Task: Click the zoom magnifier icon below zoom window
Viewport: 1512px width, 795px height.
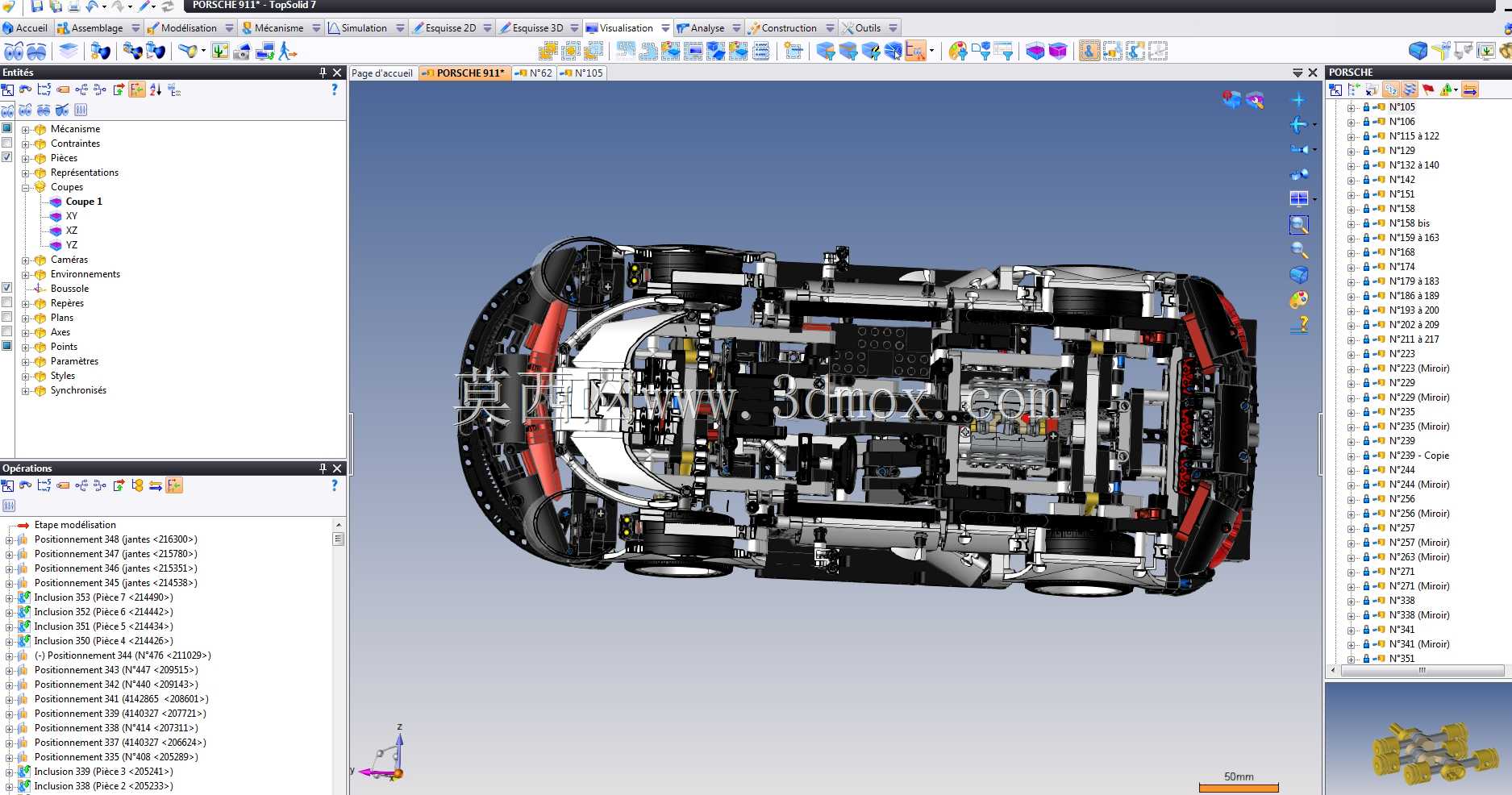Action: coord(1298,250)
